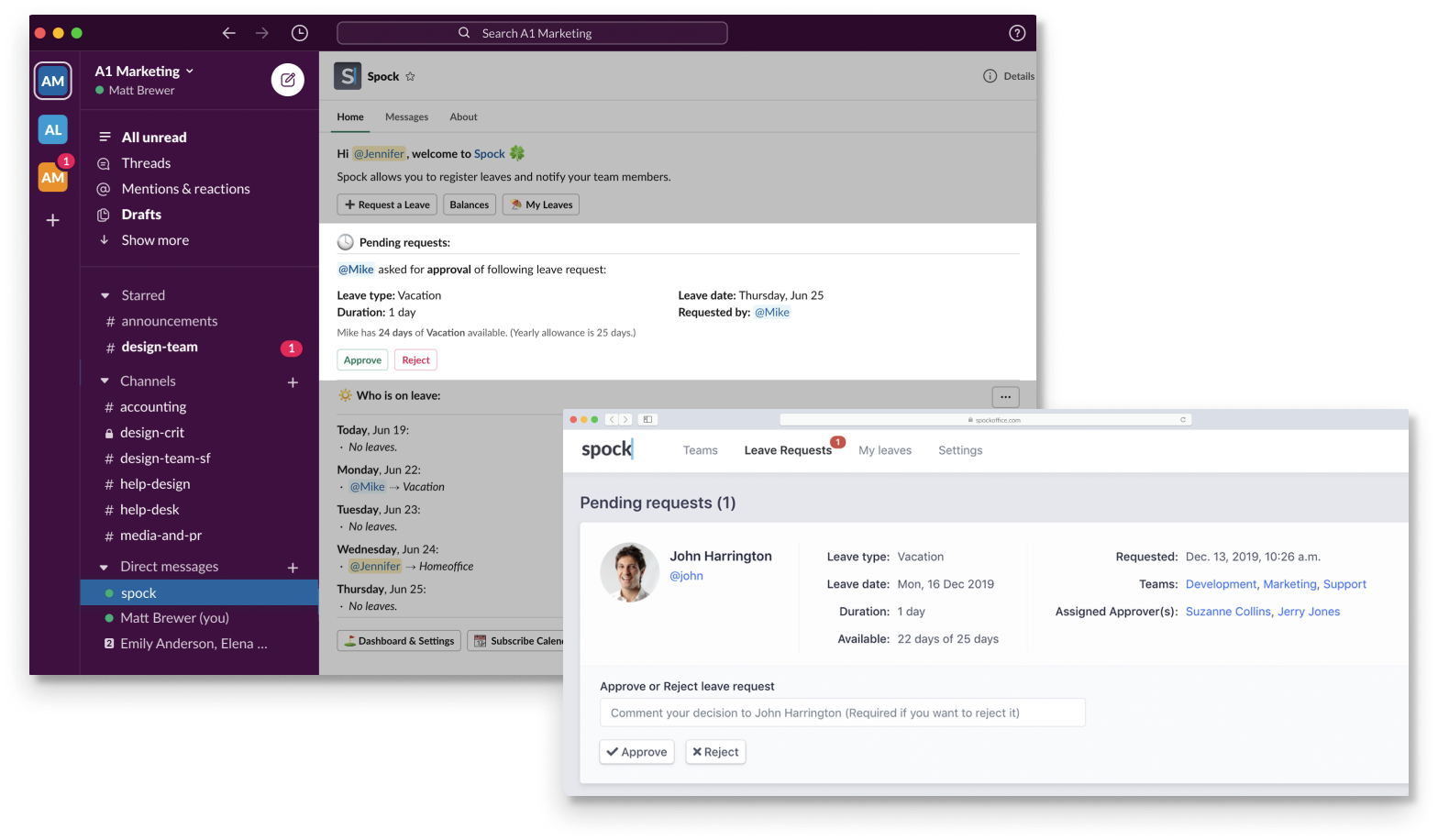Switch to the orange AM workspace with badge
Screen dimensions: 1438x840
pos(53,177)
